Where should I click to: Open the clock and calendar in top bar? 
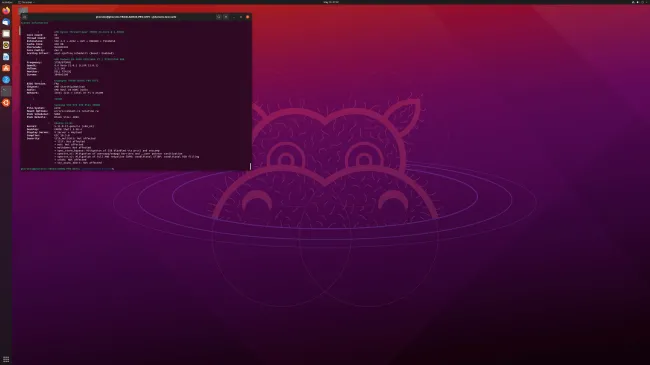coord(331,2)
